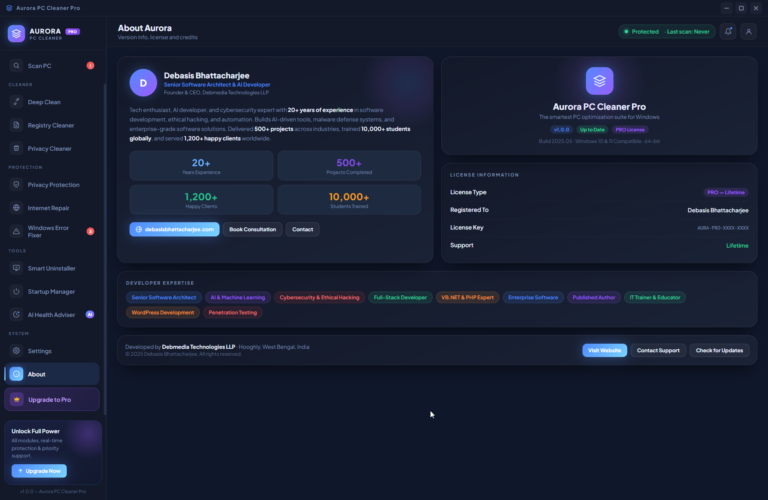
Task: Open Windows Error Fixer warning icon
Action: point(16,231)
